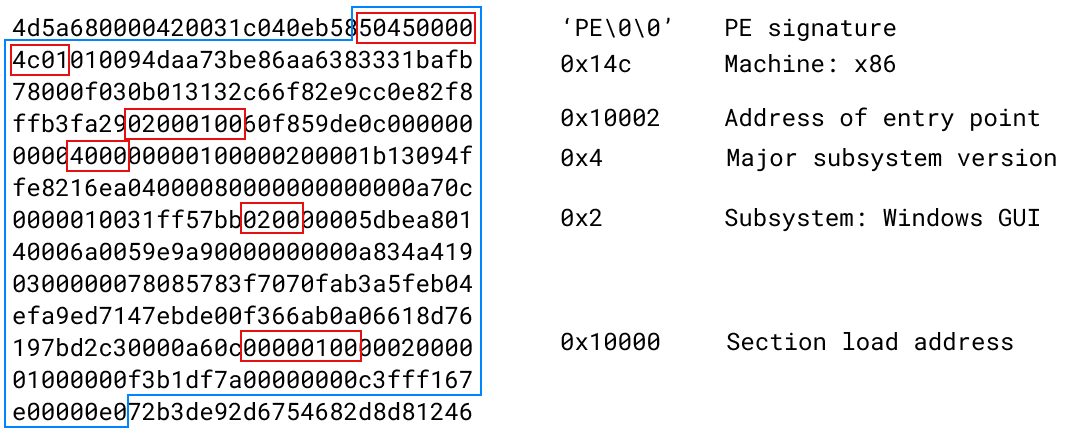This screenshot has width=1074, height=438.
Task: Click the "Machine: x86" annotation
Action: (810, 66)
